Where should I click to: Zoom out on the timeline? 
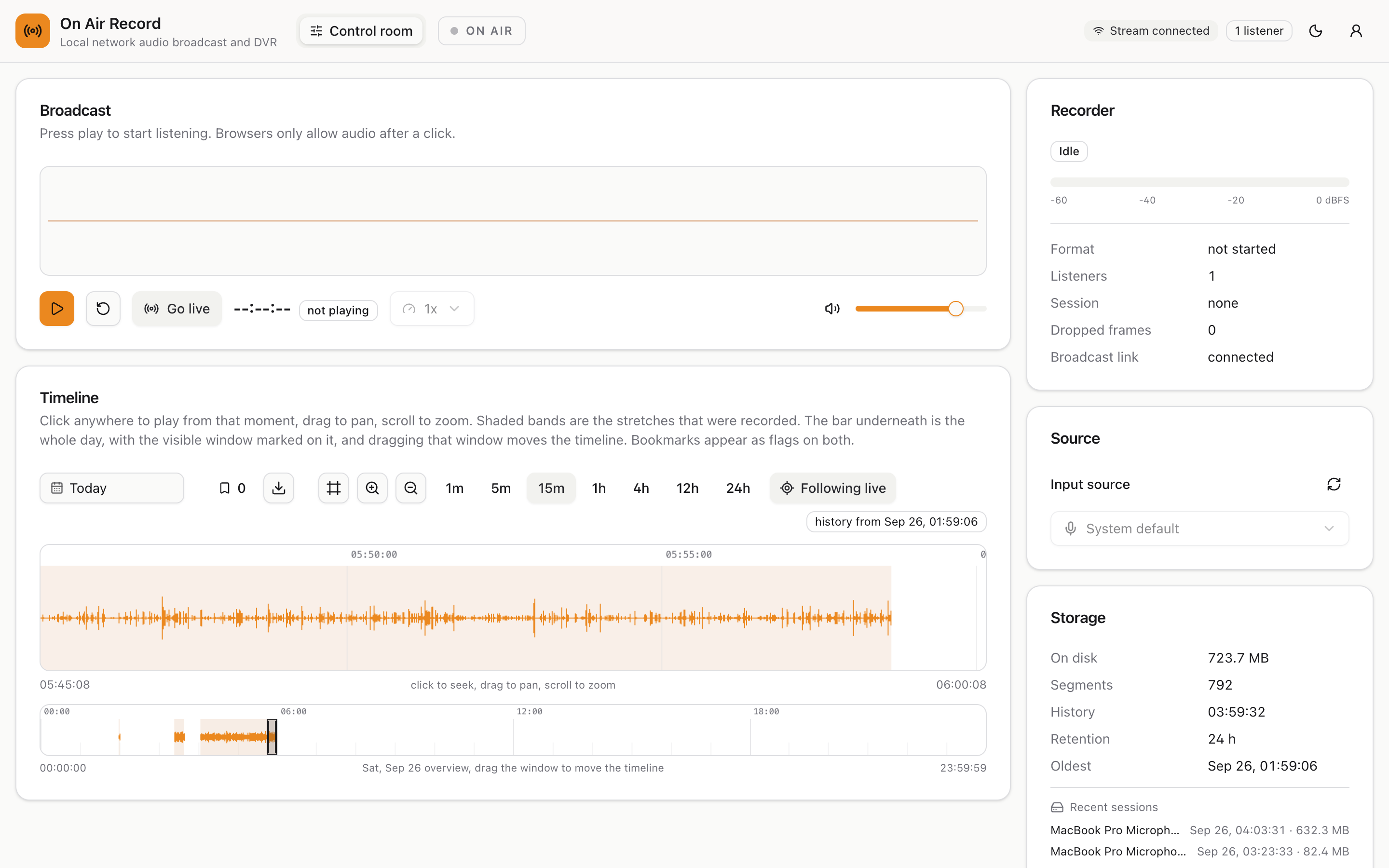(x=410, y=488)
